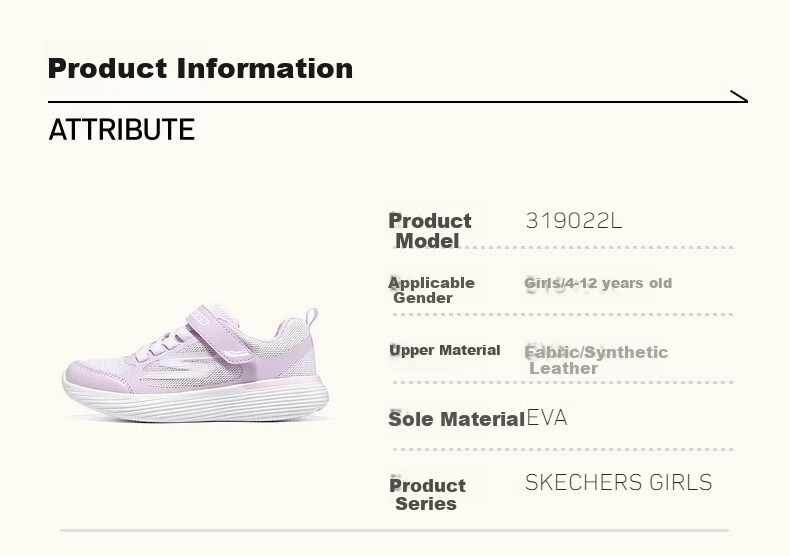Viewport: 790px width, 556px height.
Task: Select the Fabric/Synthetic Leather text
Action: (596, 360)
